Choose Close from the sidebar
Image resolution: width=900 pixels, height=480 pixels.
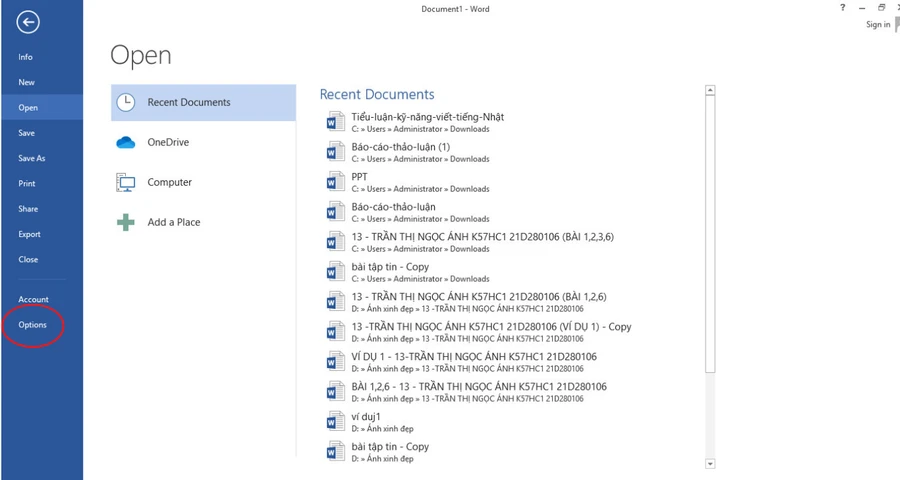(42, 259)
